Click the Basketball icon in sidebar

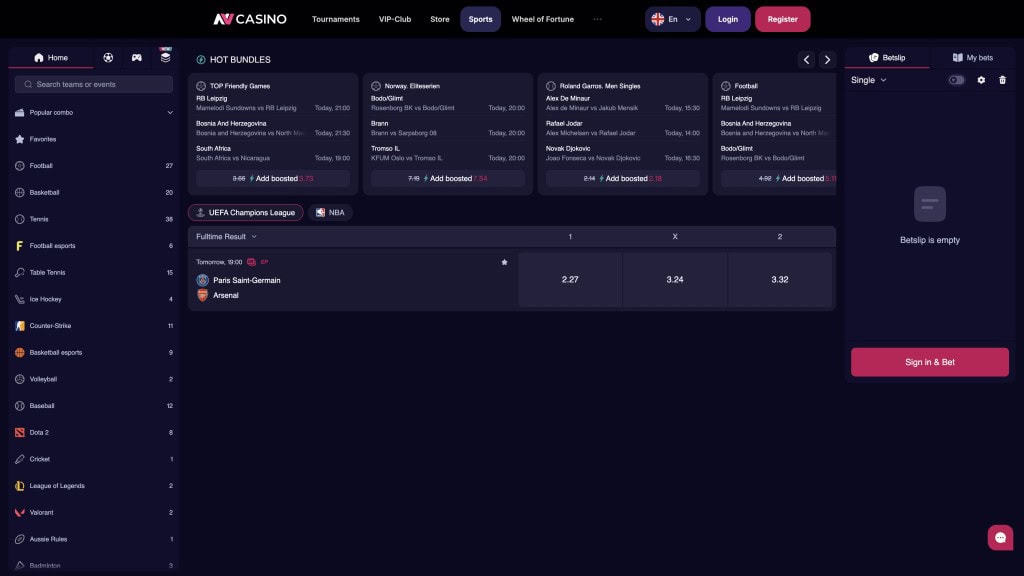[20, 193]
